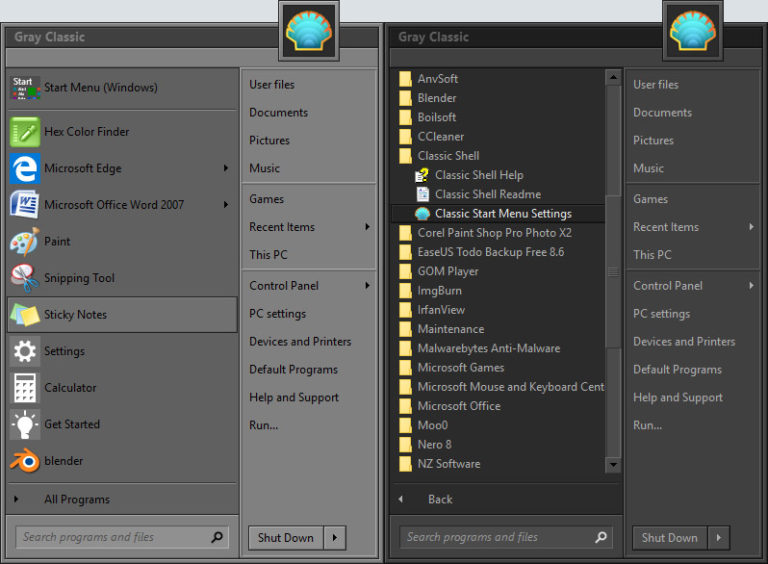Click the Shut Down button in light gray menu
This screenshot has width=768, height=564.
click(x=285, y=538)
